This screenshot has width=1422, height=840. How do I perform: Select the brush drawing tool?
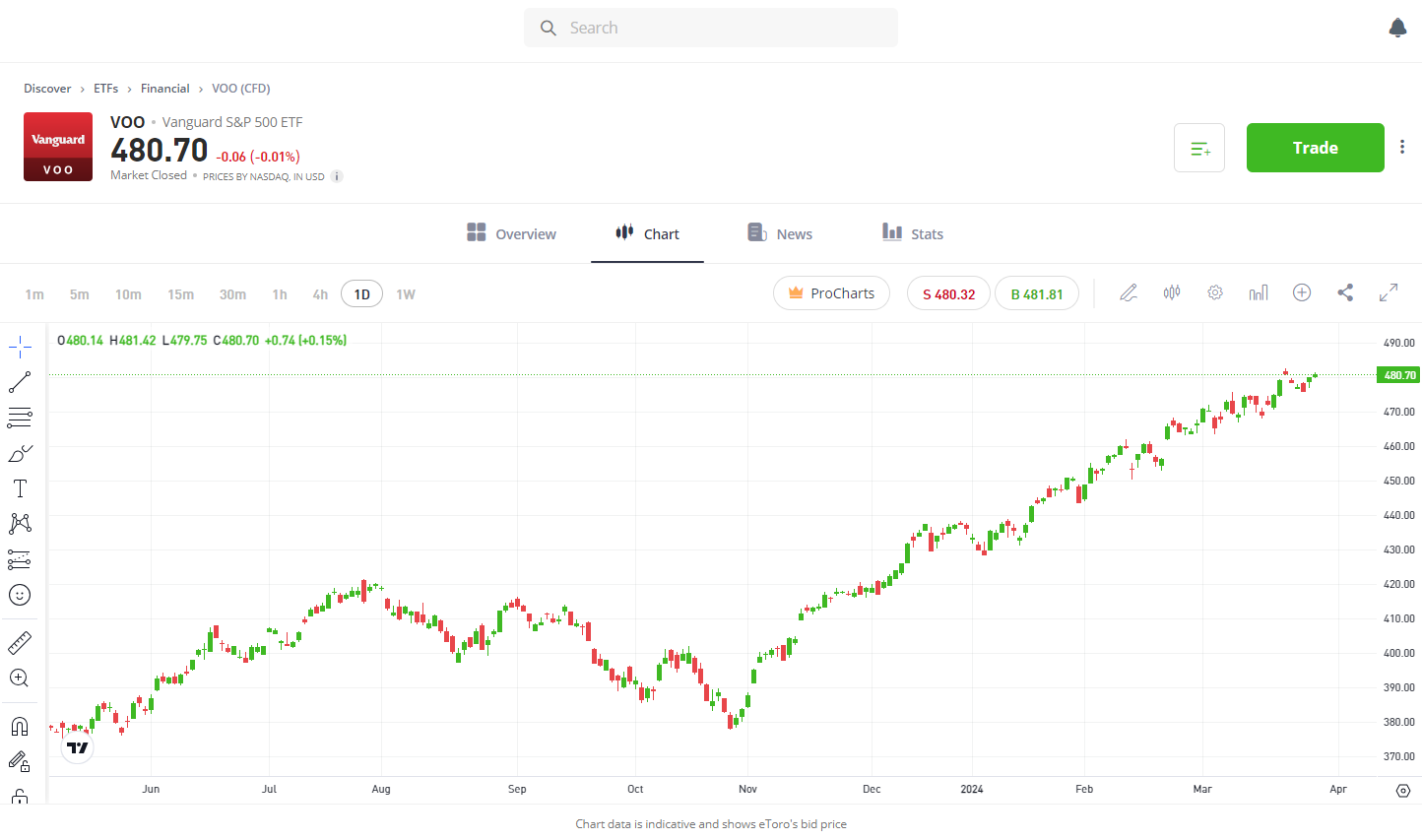pos(20,453)
